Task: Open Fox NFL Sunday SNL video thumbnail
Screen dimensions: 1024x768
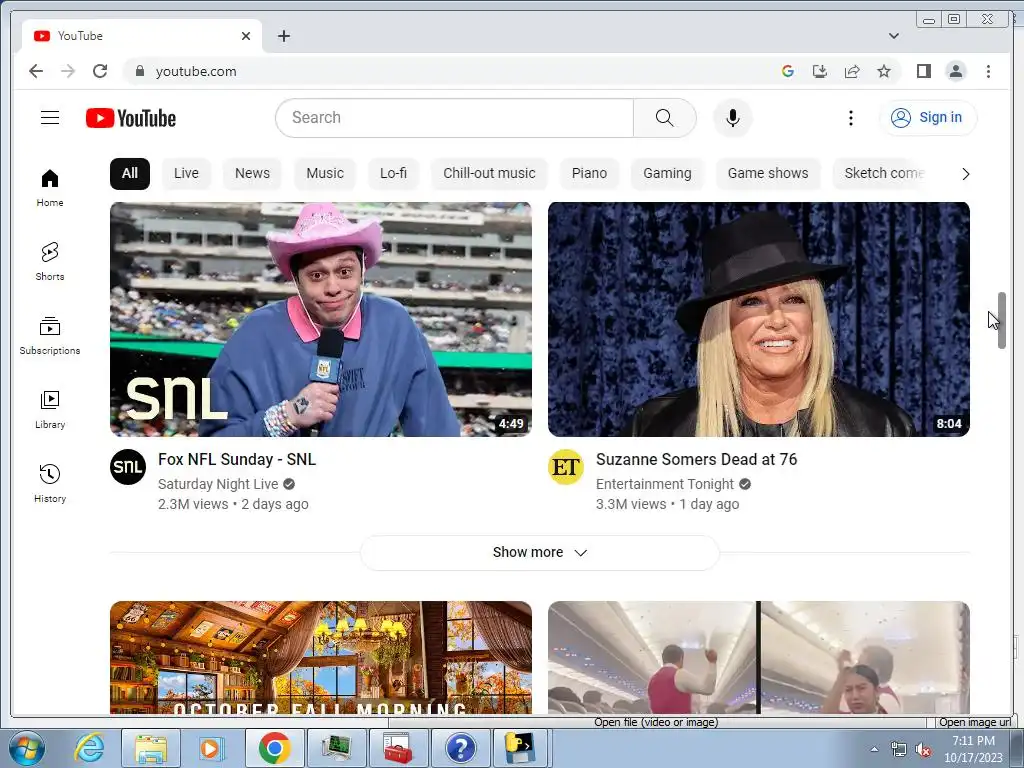Action: pos(321,319)
